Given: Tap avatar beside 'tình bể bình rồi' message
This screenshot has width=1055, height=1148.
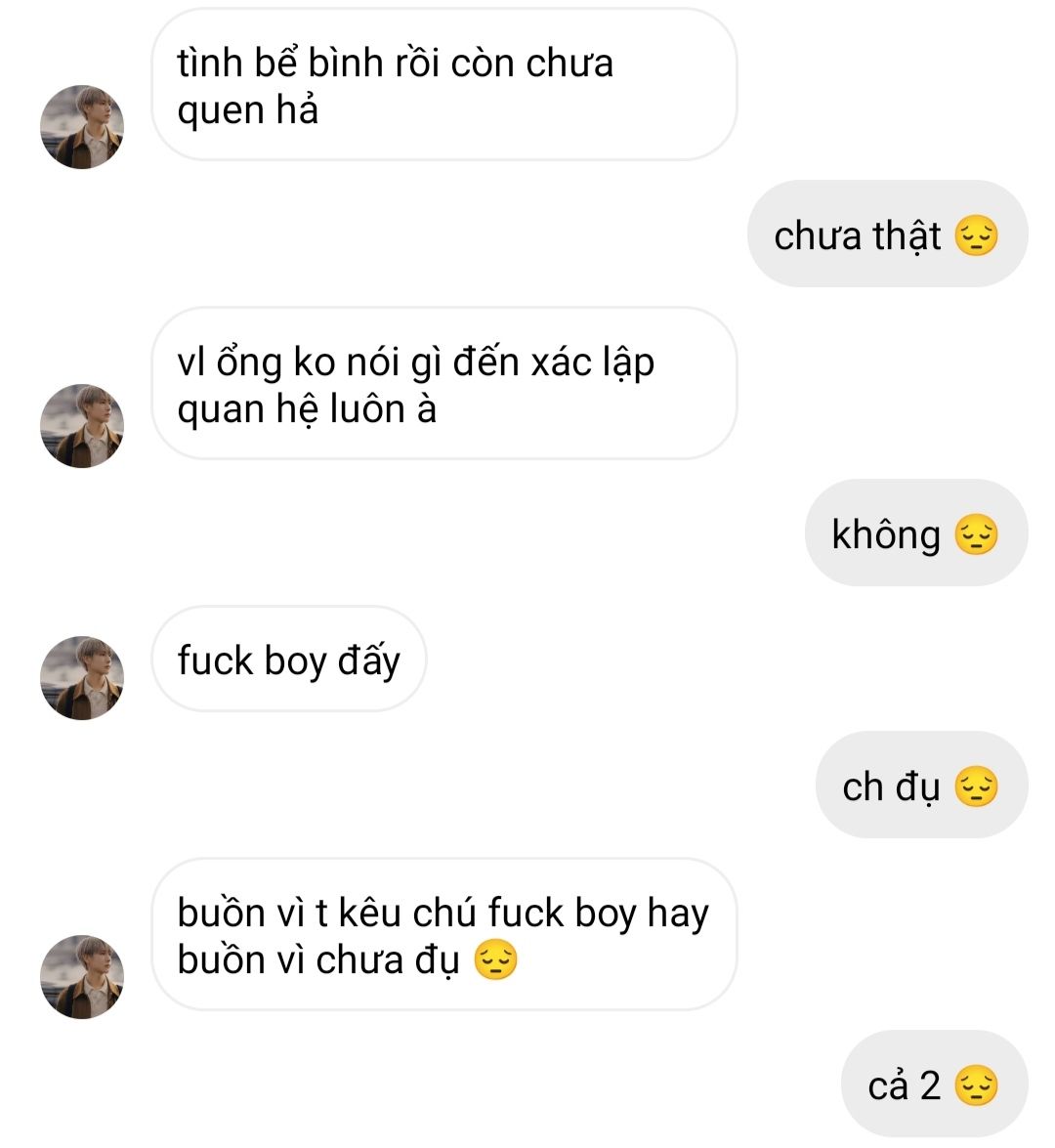Looking at the screenshot, I should point(82,127).
